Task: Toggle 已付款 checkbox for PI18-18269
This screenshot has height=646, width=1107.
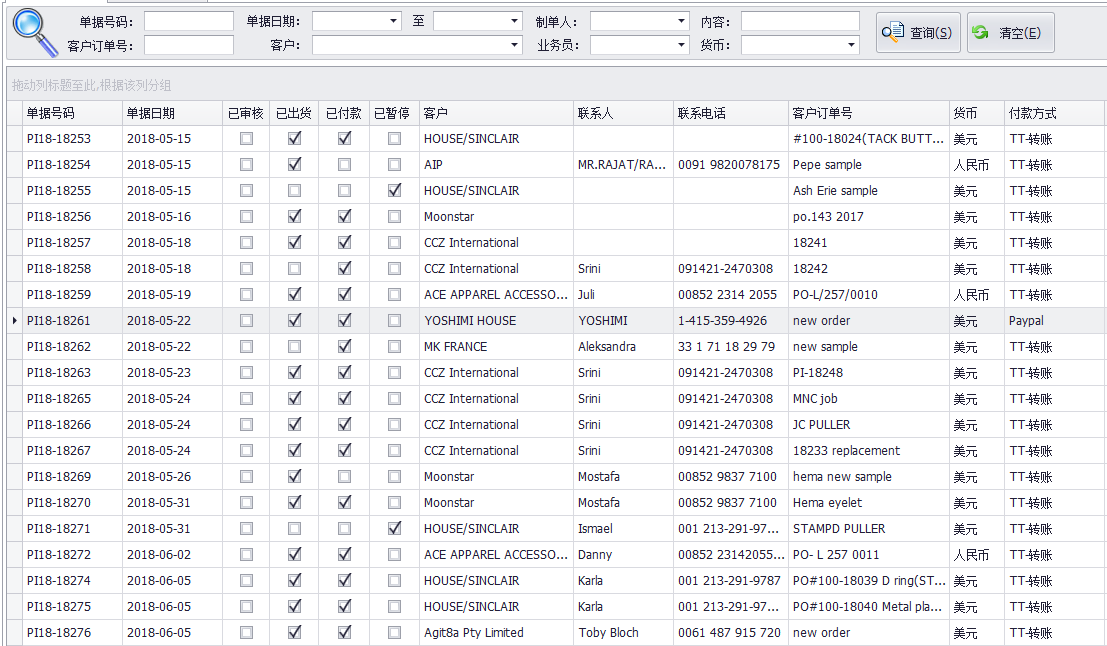Action: click(x=345, y=477)
